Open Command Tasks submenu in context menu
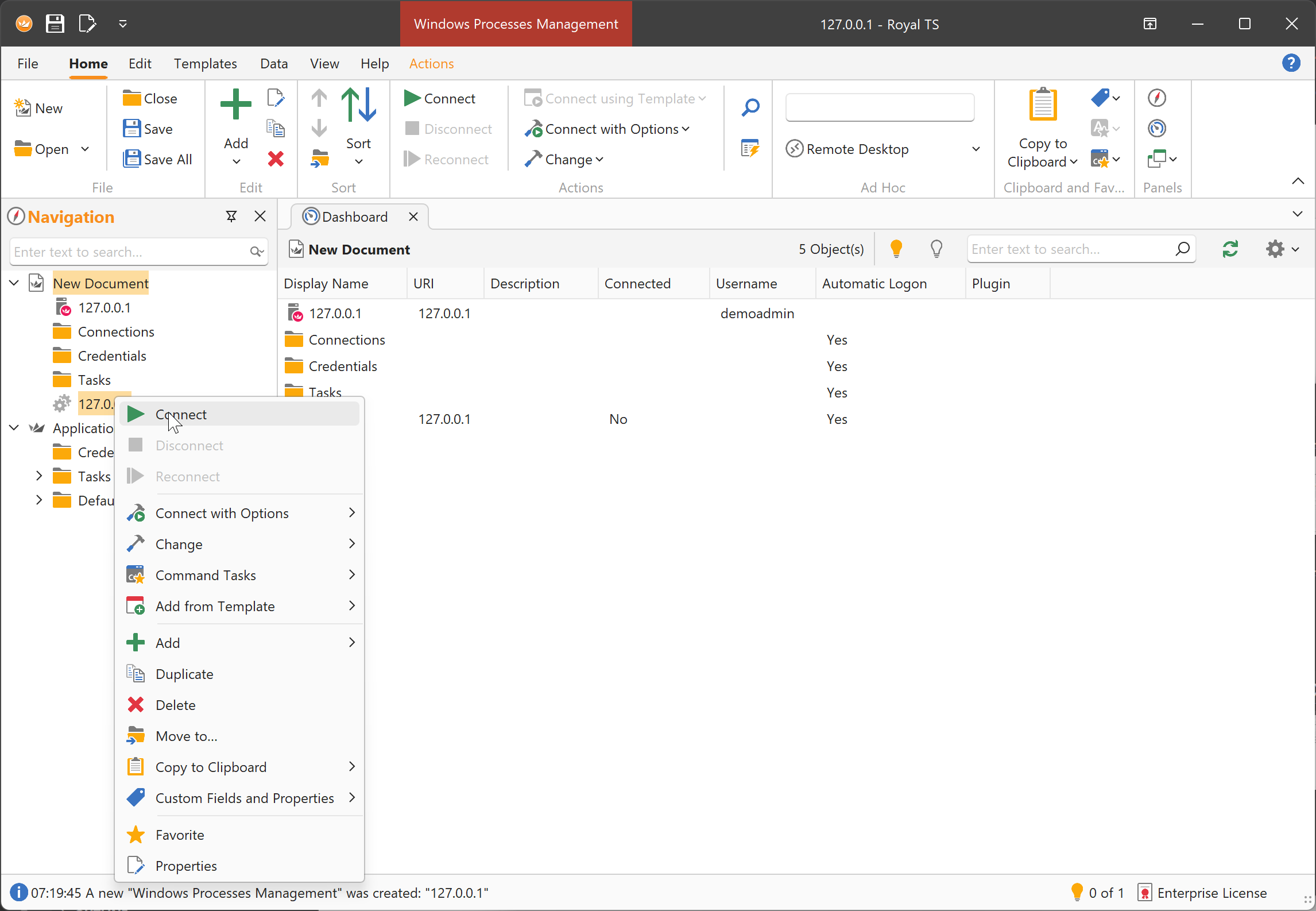The width and height of the screenshot is (1316, 911). pyautogui.click(x=239, y=575)
